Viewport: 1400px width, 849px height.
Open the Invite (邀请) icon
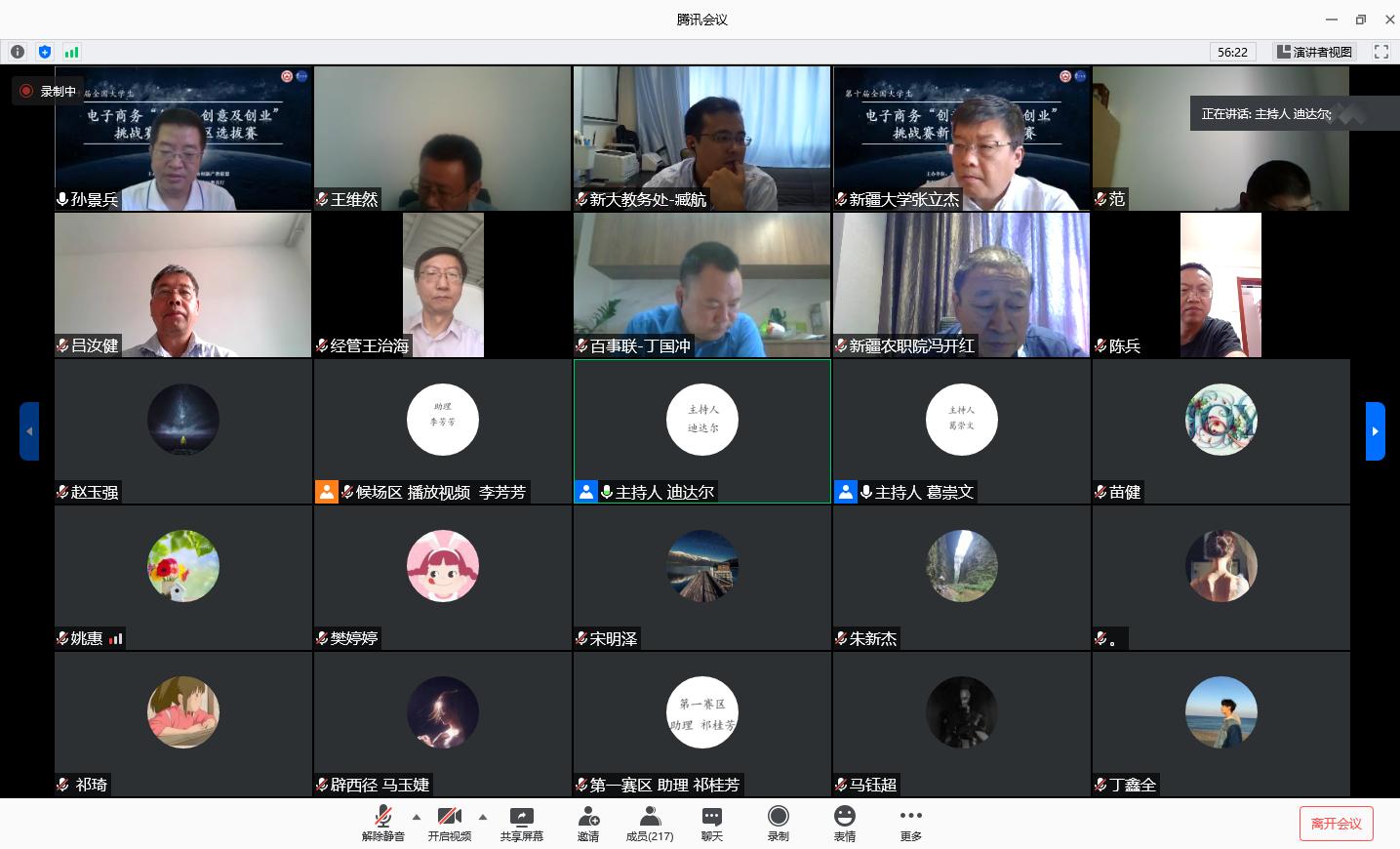[x=588, y=824]
